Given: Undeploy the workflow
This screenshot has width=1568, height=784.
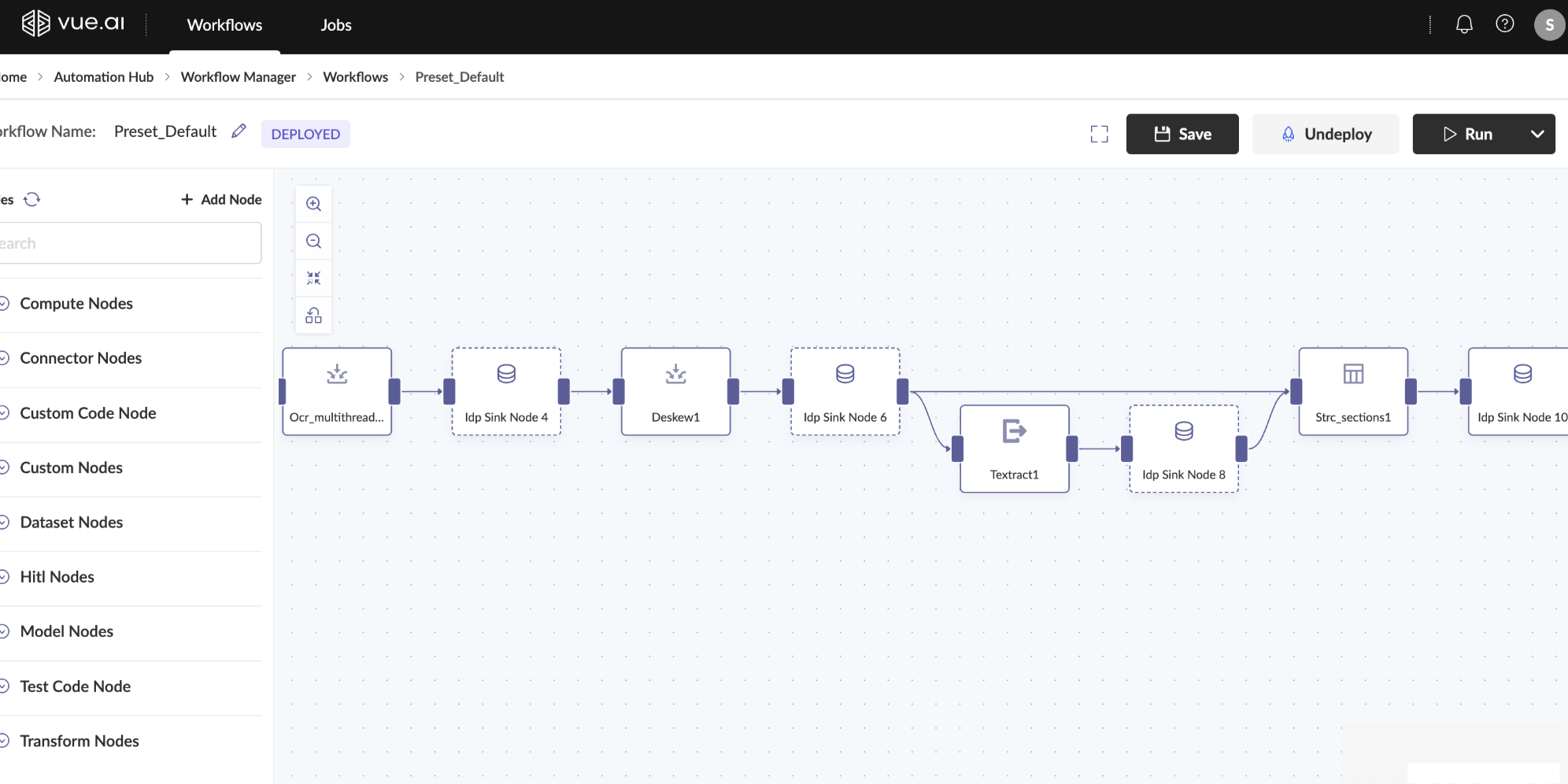Looking at the screenshot, I should 1326,134.
